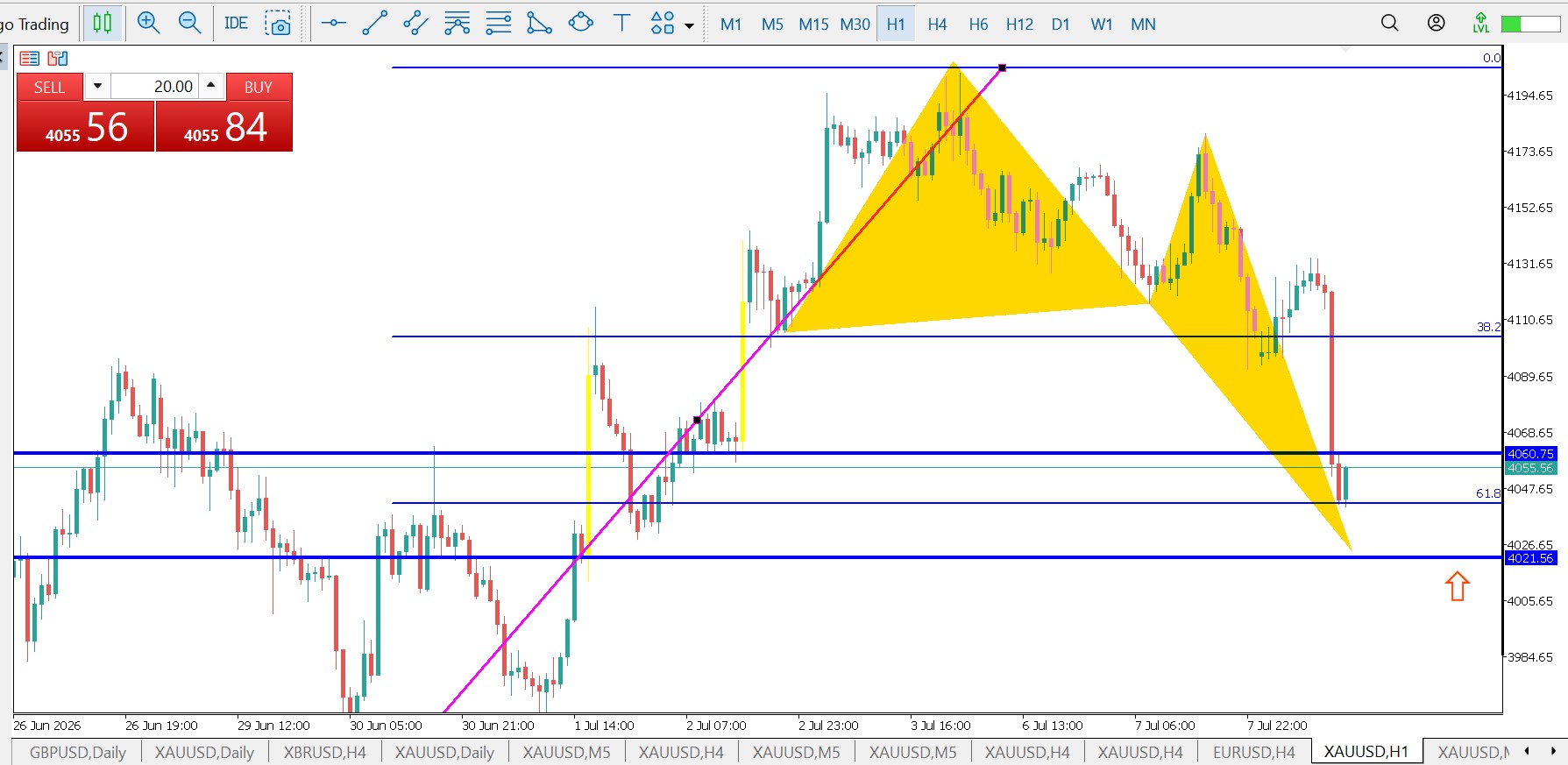Select the pitchfork-style lines tool icon
The width and height of the screenshot is (1568, 765).
[x=457, y=24]
